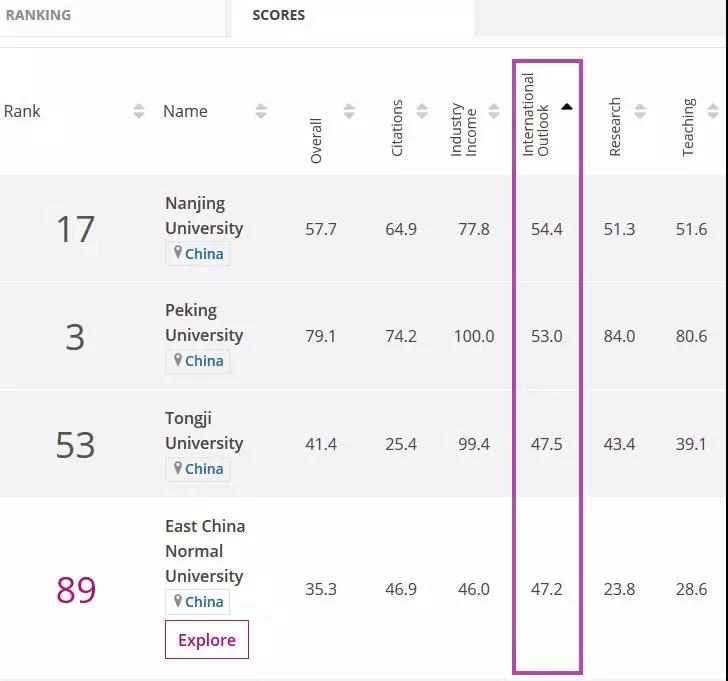Sort by Teaching column arrows
Image resolution: width=728 pixels, height=681 pixels.
pos(712,111)
